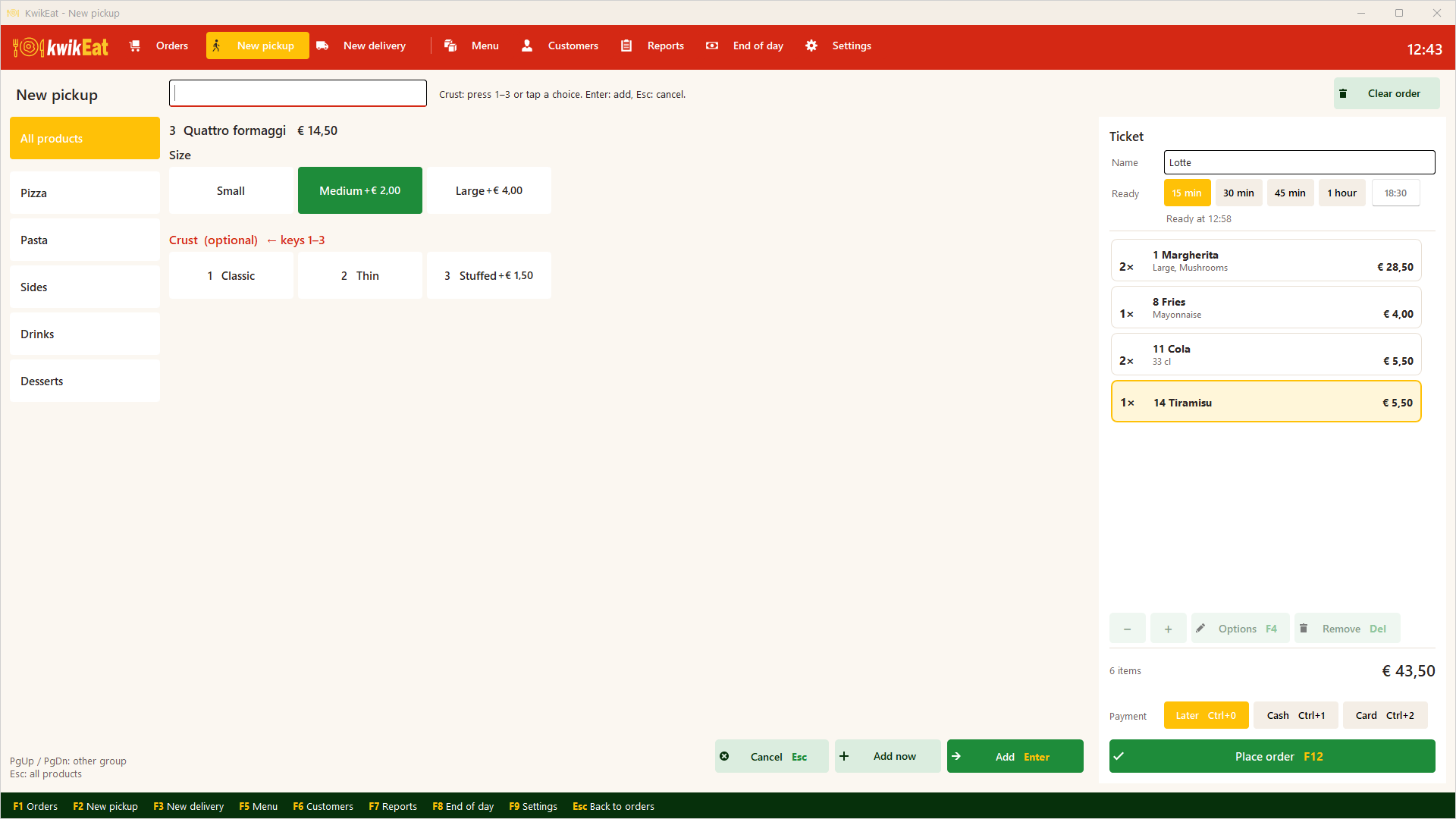Click the Place order F12 button
Screen dimensions: 1456x819
pyautogui.click(x=1272, y=756)
